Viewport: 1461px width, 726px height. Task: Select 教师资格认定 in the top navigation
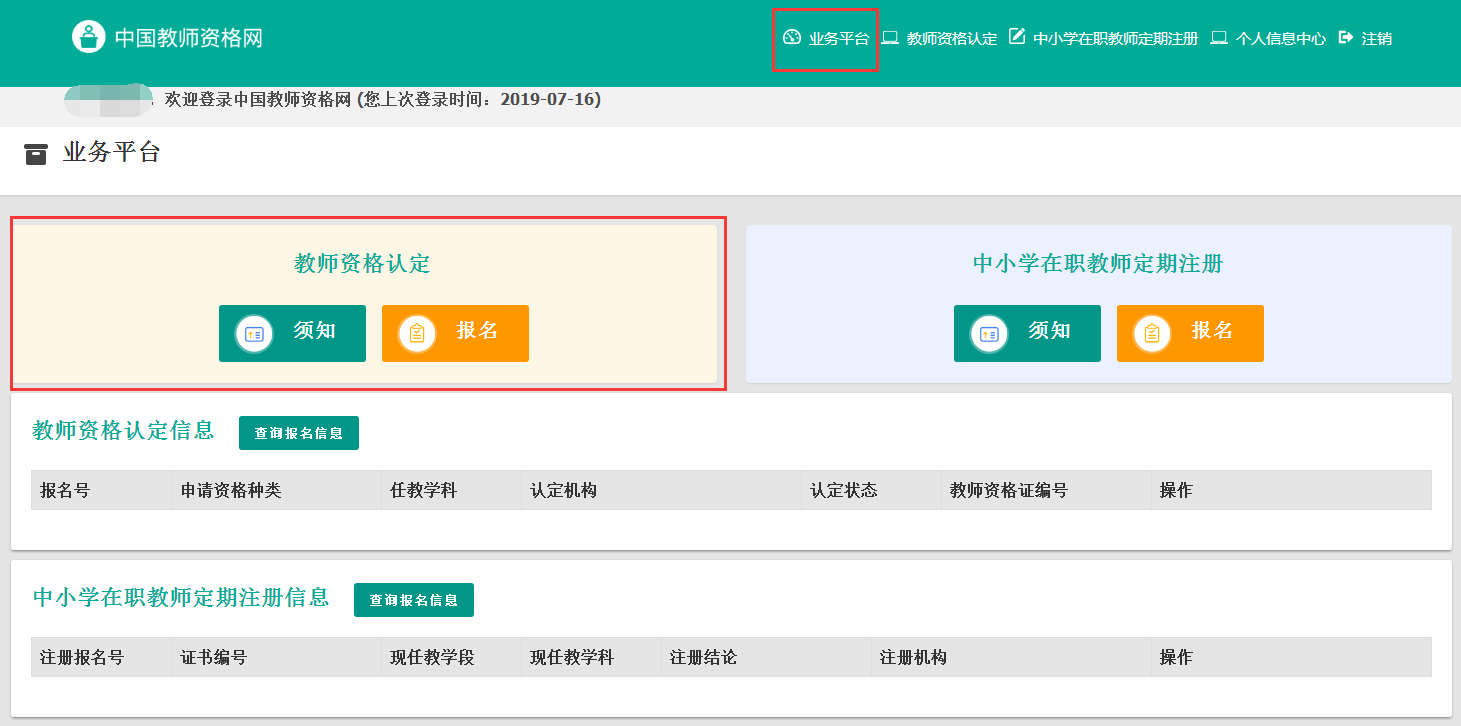coord(952,39)
